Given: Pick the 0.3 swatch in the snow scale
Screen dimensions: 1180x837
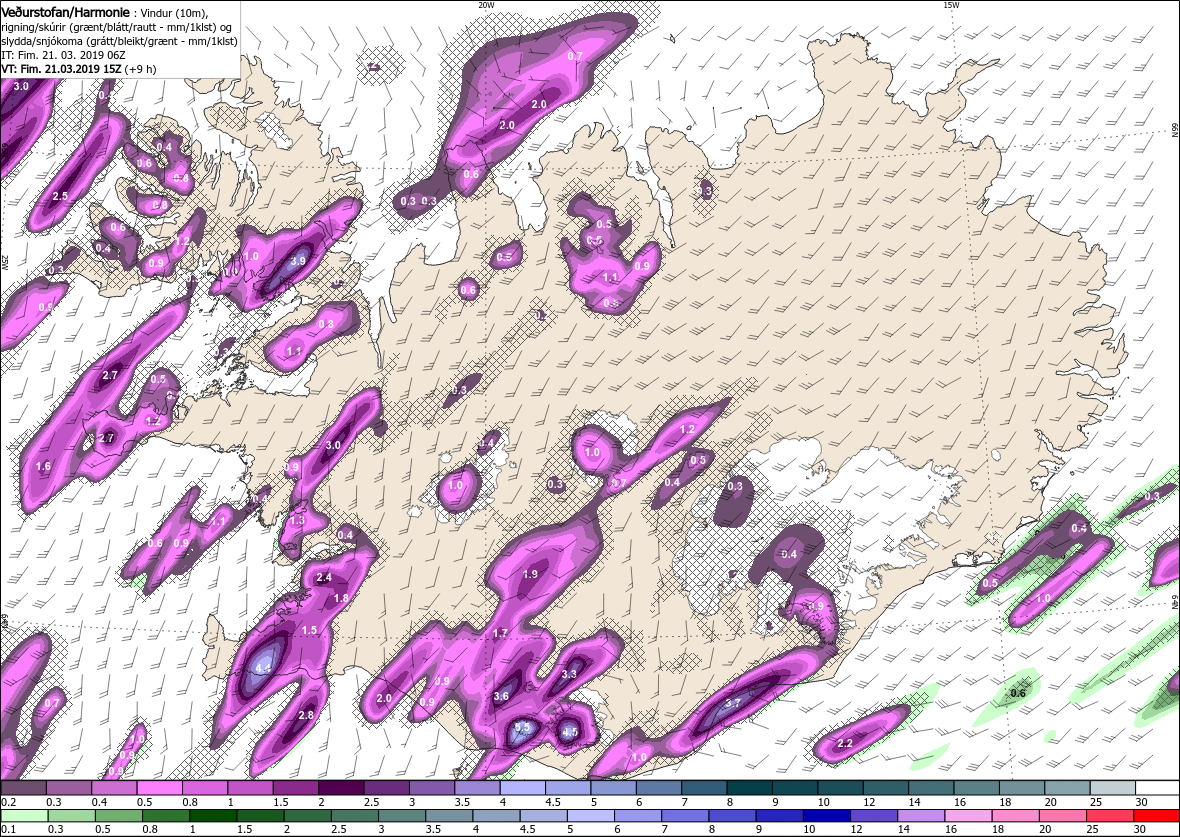Looking at the screenshot, I should (x=68, y=787).
